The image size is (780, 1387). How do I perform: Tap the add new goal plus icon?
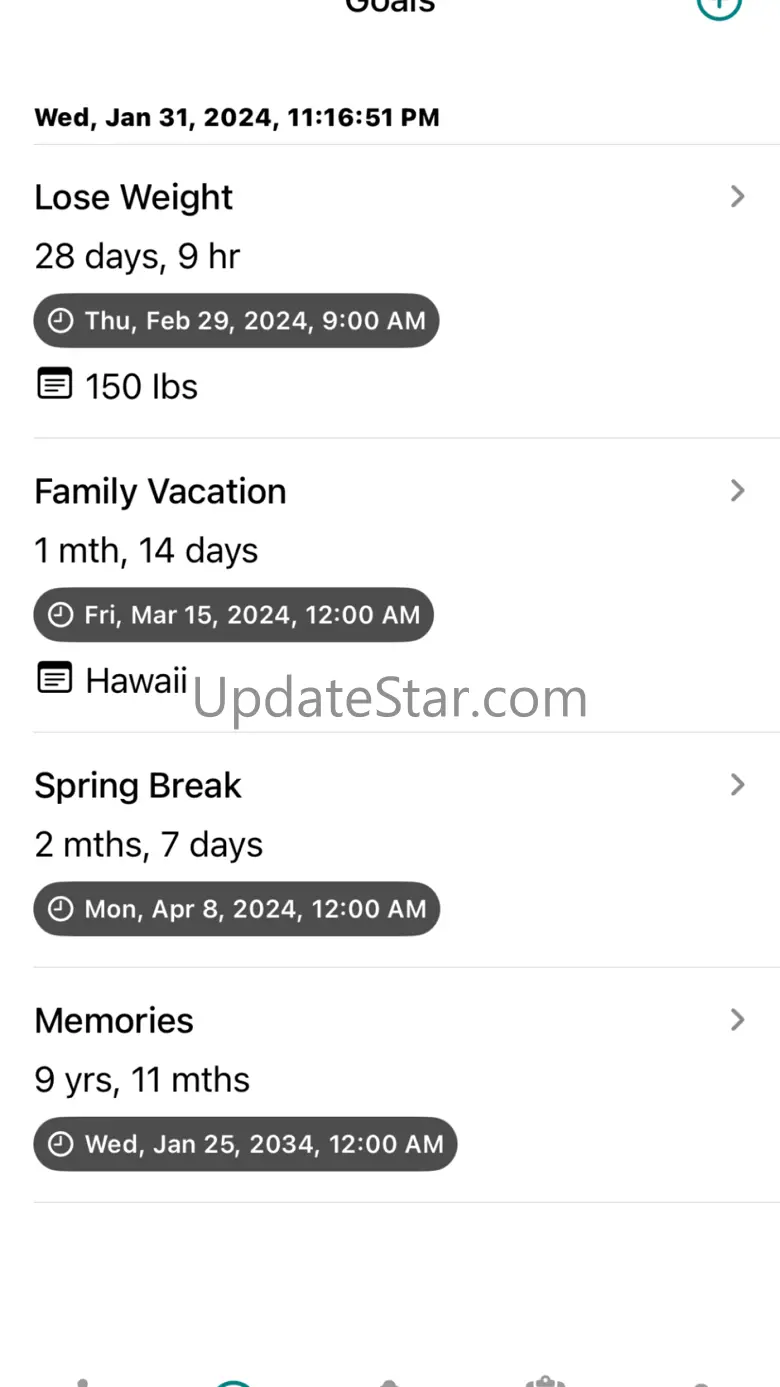[719, 5]
